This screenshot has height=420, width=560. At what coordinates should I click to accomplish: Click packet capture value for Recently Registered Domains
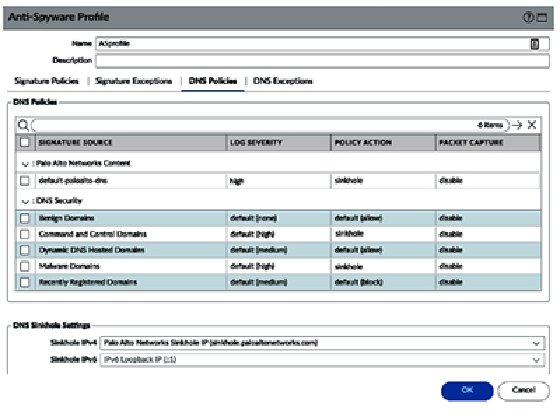click(451, 282)
